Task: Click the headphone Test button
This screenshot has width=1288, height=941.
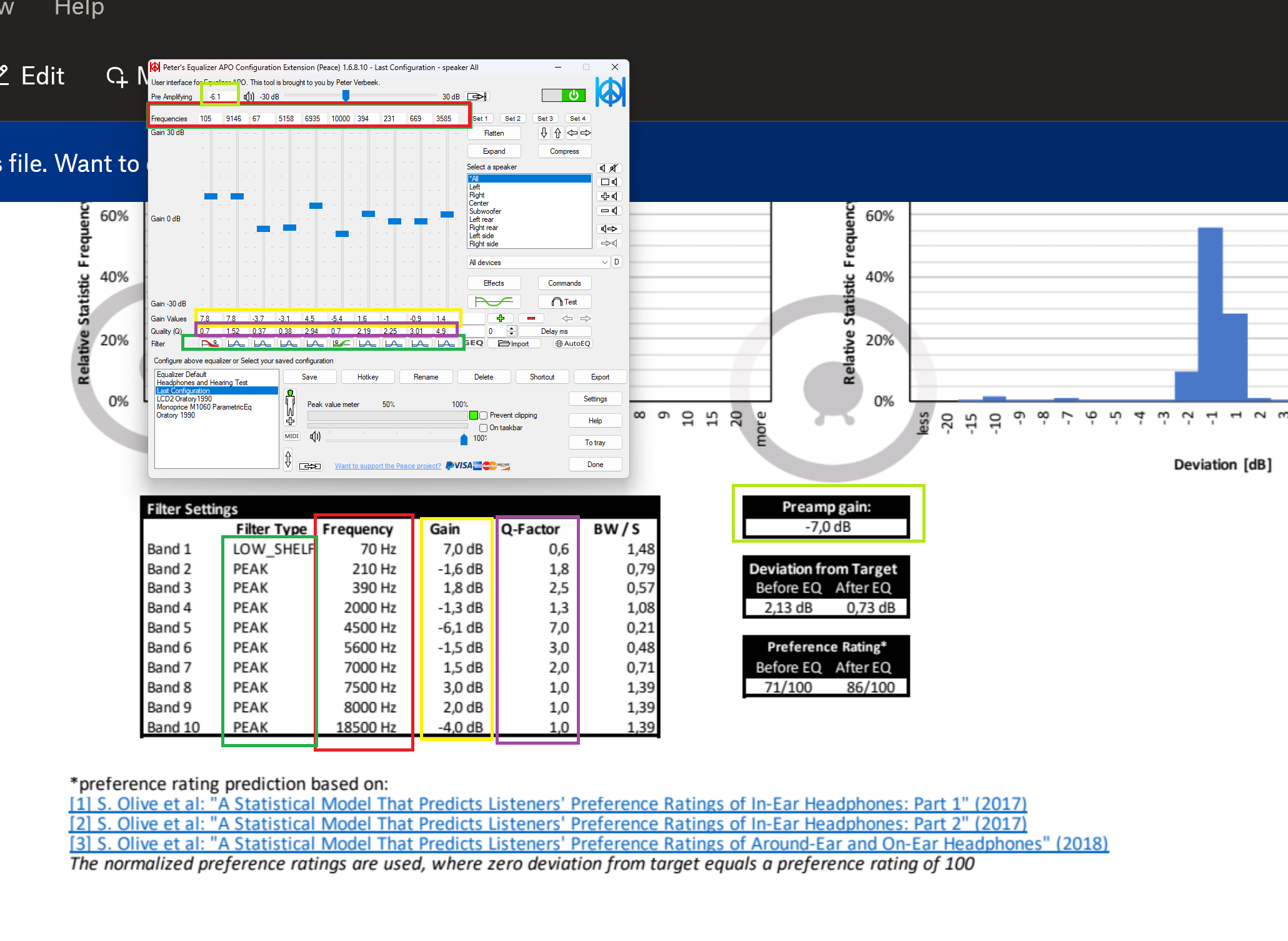Action: point(564,302)
